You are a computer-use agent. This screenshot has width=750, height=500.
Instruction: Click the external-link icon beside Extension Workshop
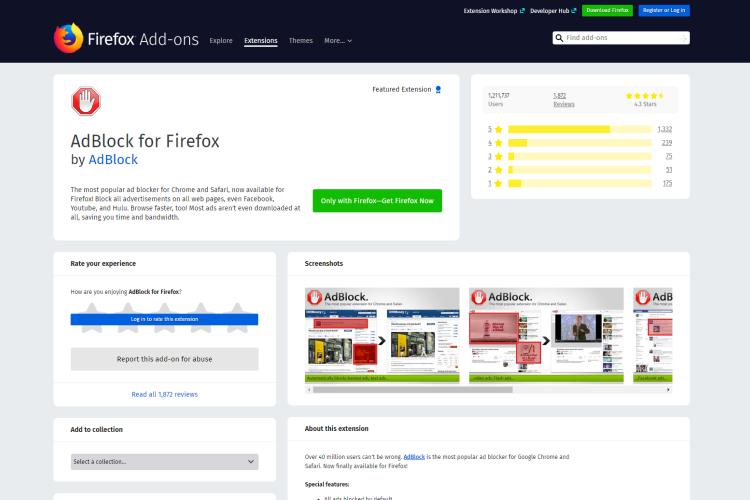coord(522,11)
